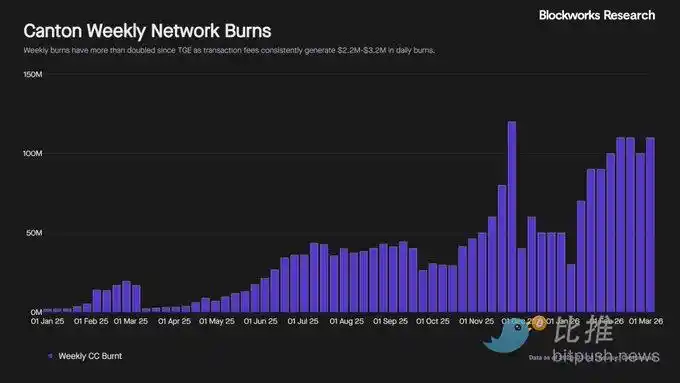Click the Blockworks Research logo text

pyautogui.click(x=597, y=15)
